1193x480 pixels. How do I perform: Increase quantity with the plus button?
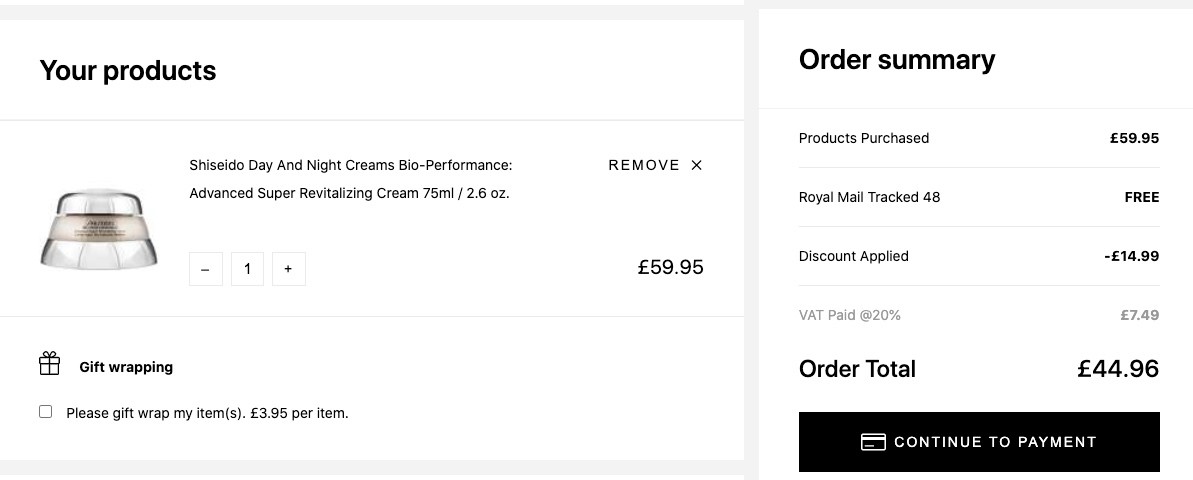(x=288, y=269)
